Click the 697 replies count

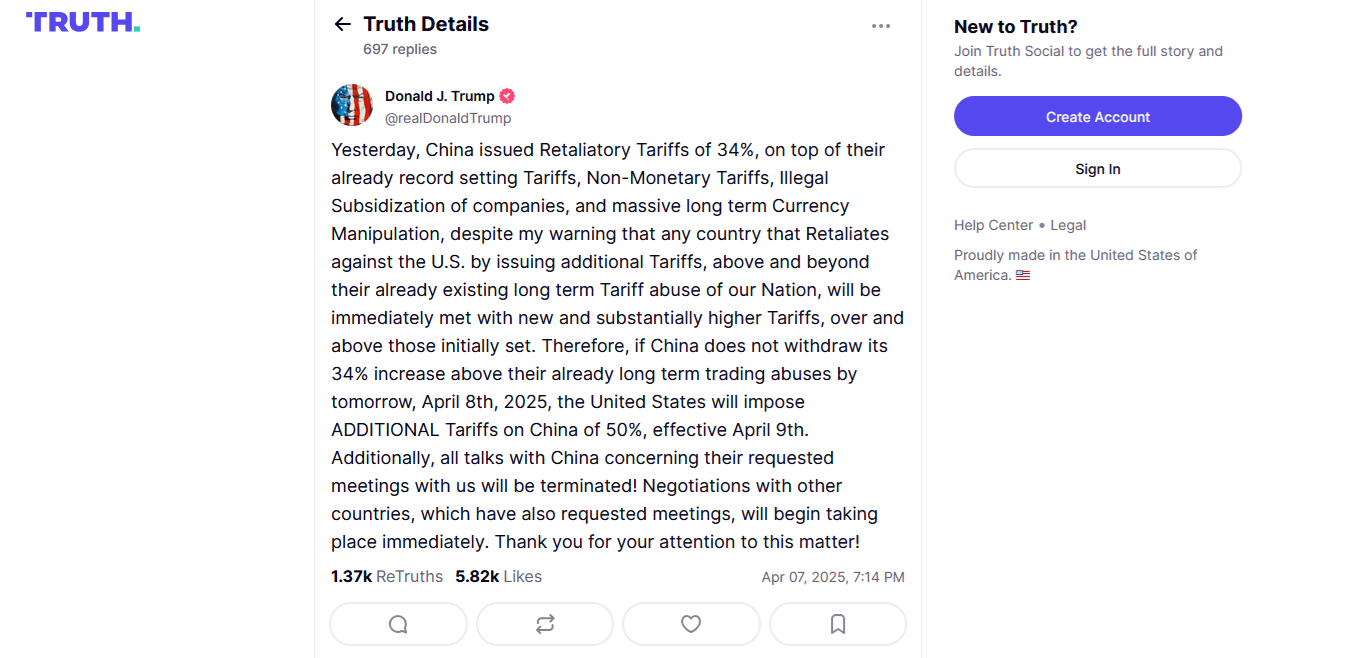pos(400,49)
